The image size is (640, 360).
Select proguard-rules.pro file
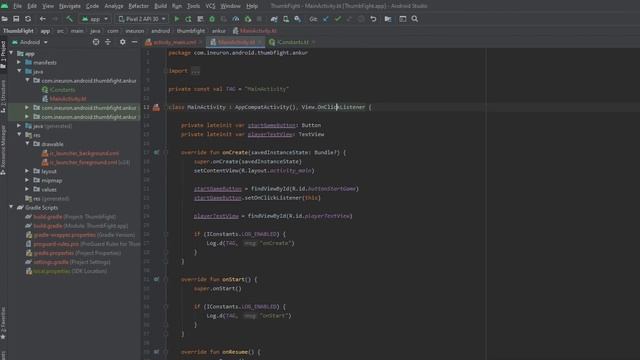[x=56, y=244]
